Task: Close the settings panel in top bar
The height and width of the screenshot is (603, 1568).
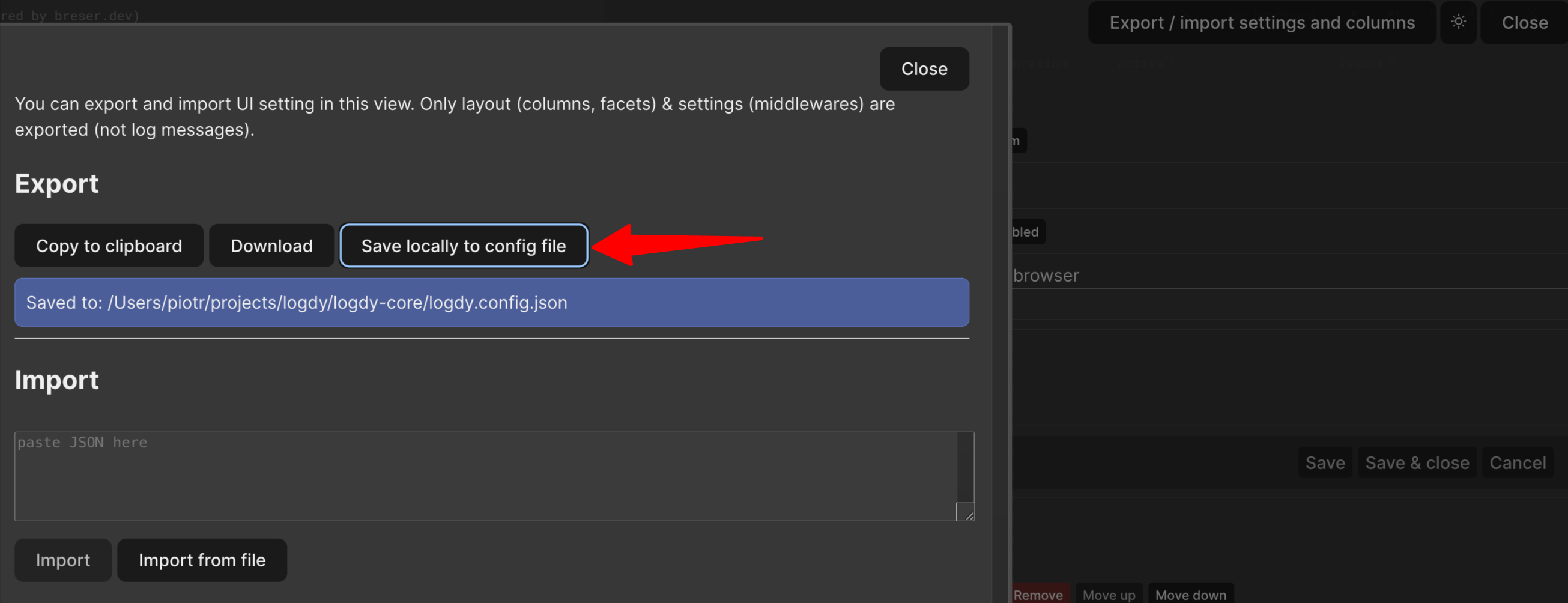Action: click(1524, 22)
